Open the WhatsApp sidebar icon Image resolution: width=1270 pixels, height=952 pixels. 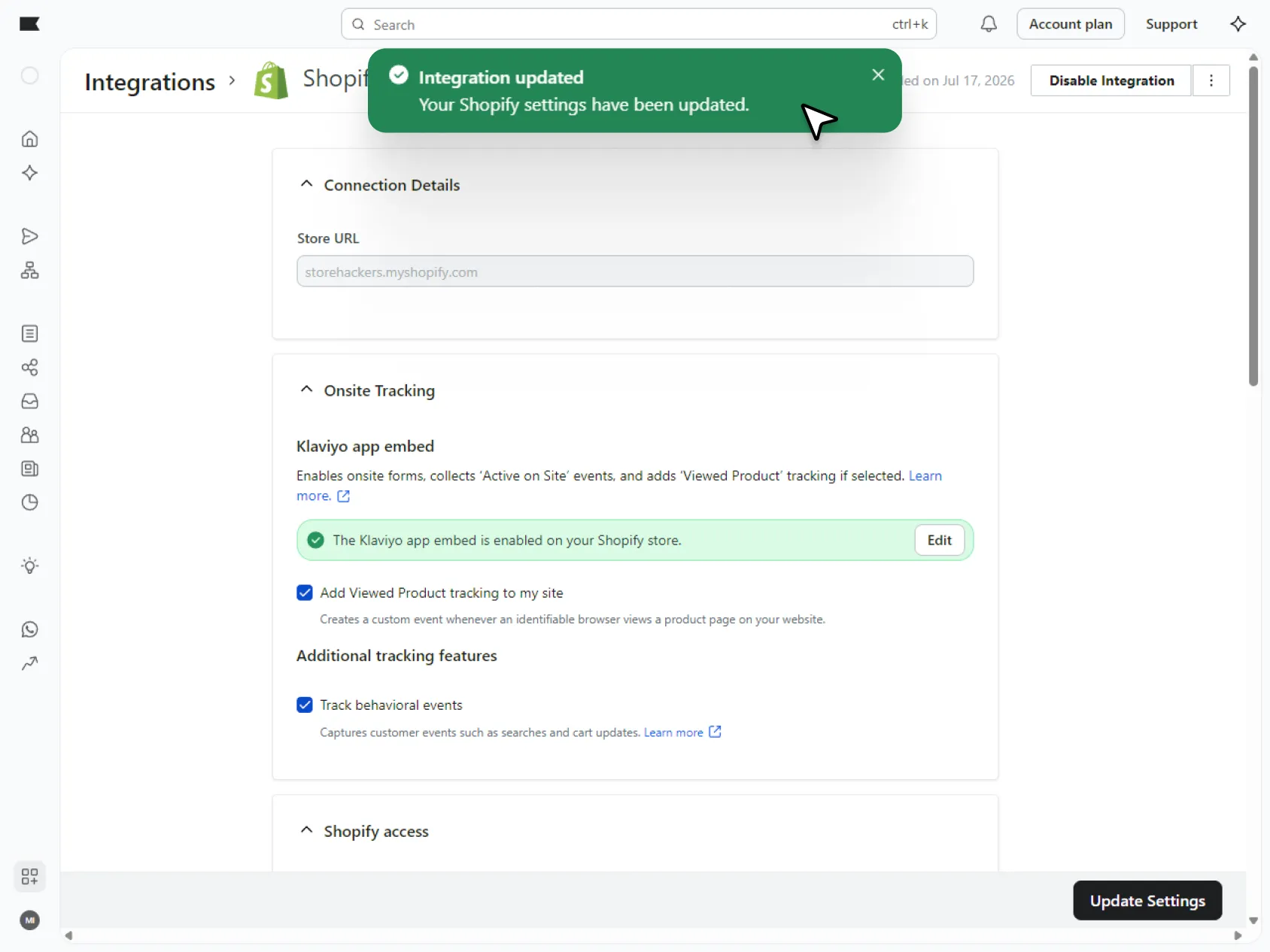pyautogui.click(x=29, y=629)
